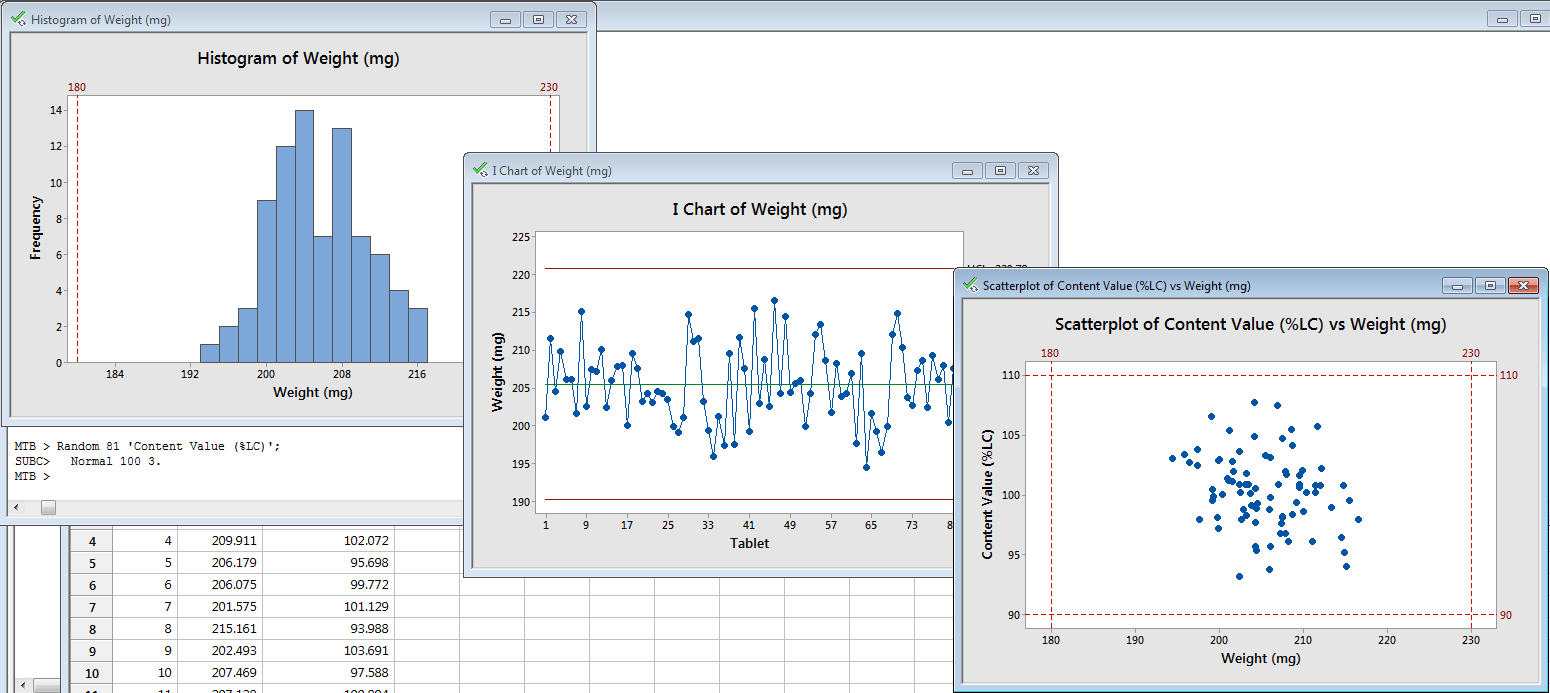1550x693 pixels.
Task: Restore the background window at top right
Action: click(x=1535, y=18)
